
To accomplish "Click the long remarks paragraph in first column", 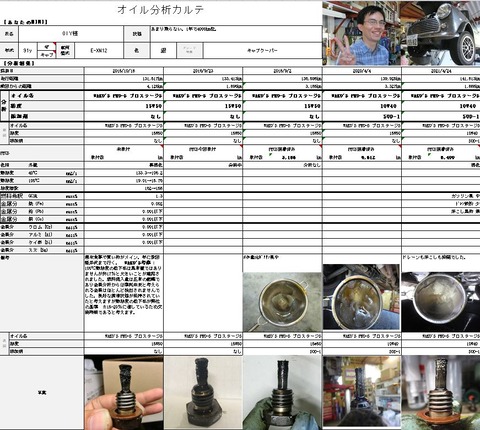I will (x=124, y=285).
